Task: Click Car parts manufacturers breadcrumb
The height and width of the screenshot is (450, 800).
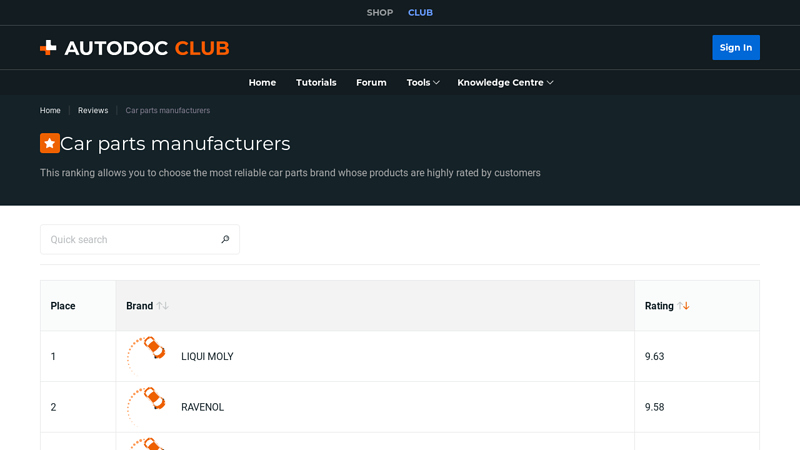Action: pyautogui.click(x=168, y=110)
